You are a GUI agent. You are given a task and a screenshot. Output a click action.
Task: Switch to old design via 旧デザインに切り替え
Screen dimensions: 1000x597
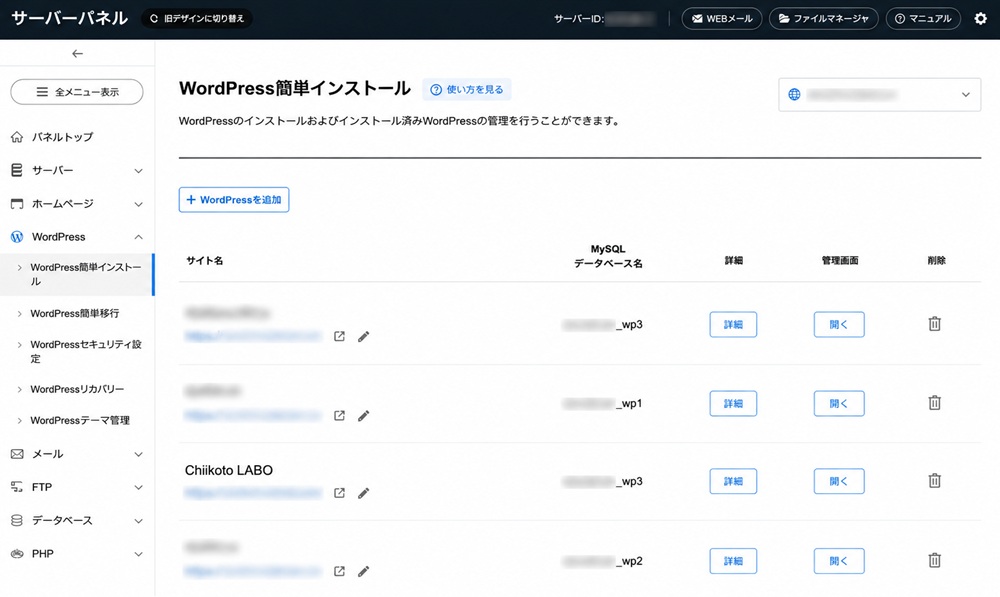197,18
